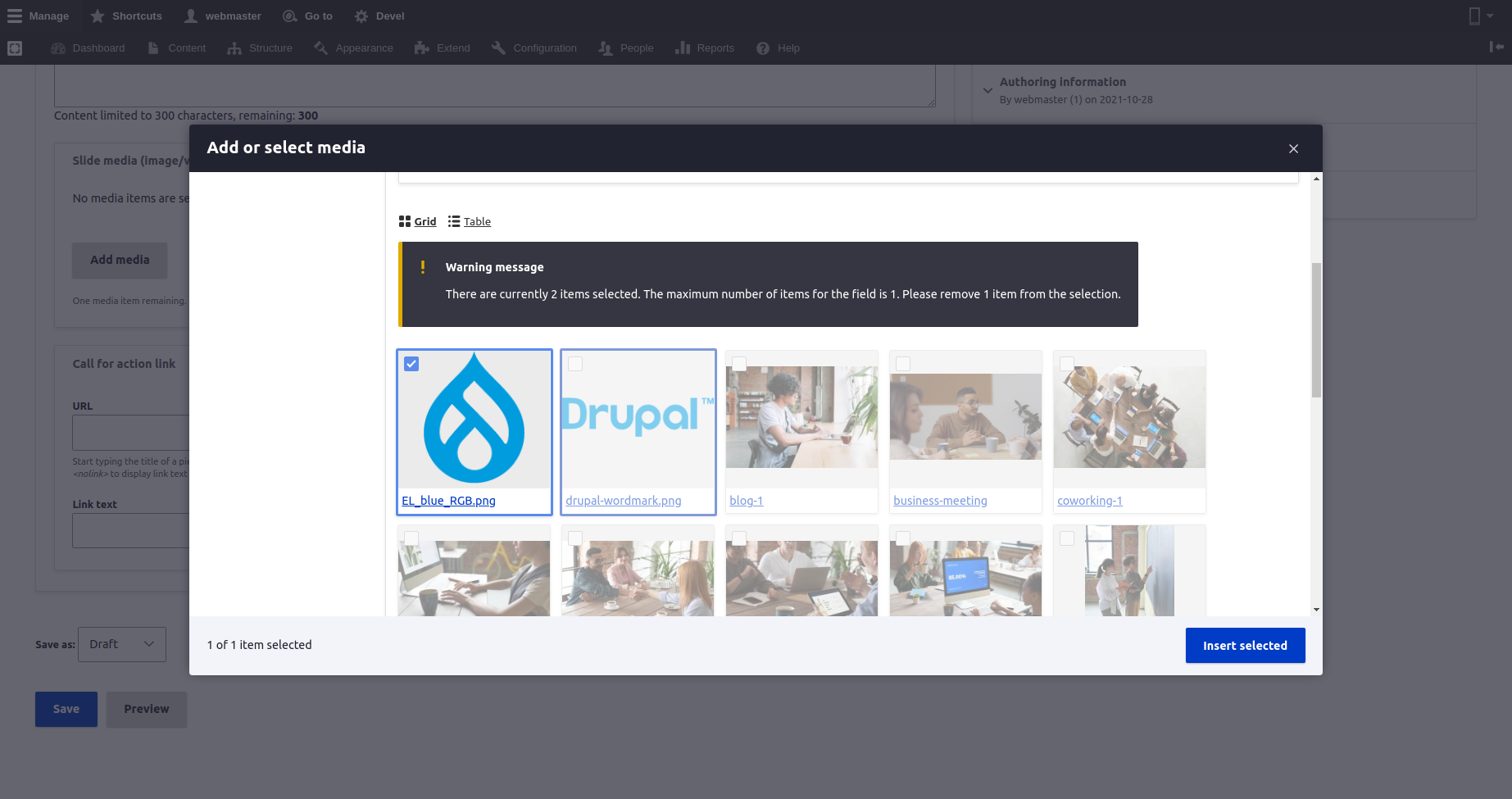Open the drupal-wordmark.png link

tap(624, 501)
